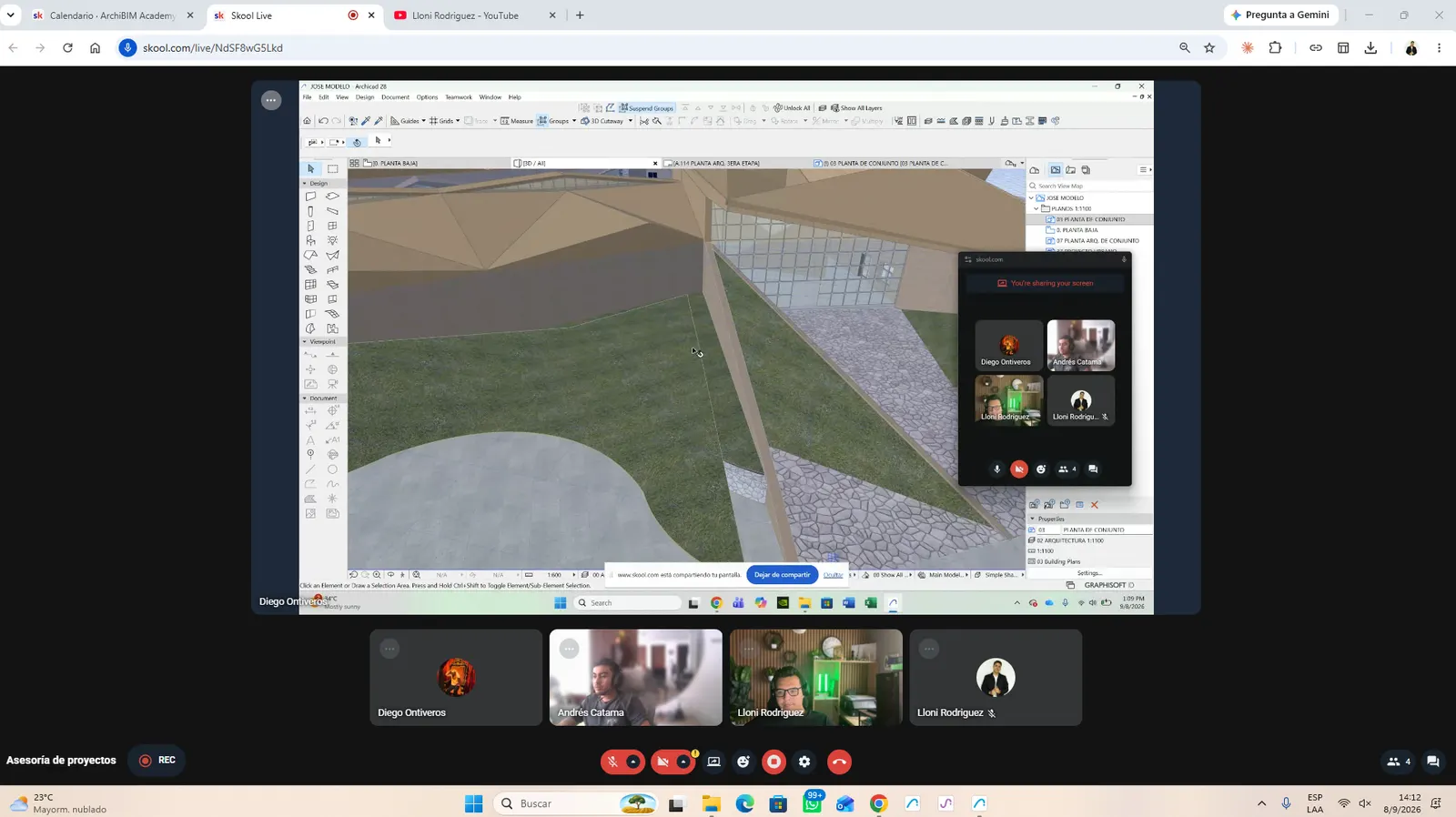Open Skool settings gear icon
The width and height of the screenshot is (1456, 817).
(x=804, y=762)
